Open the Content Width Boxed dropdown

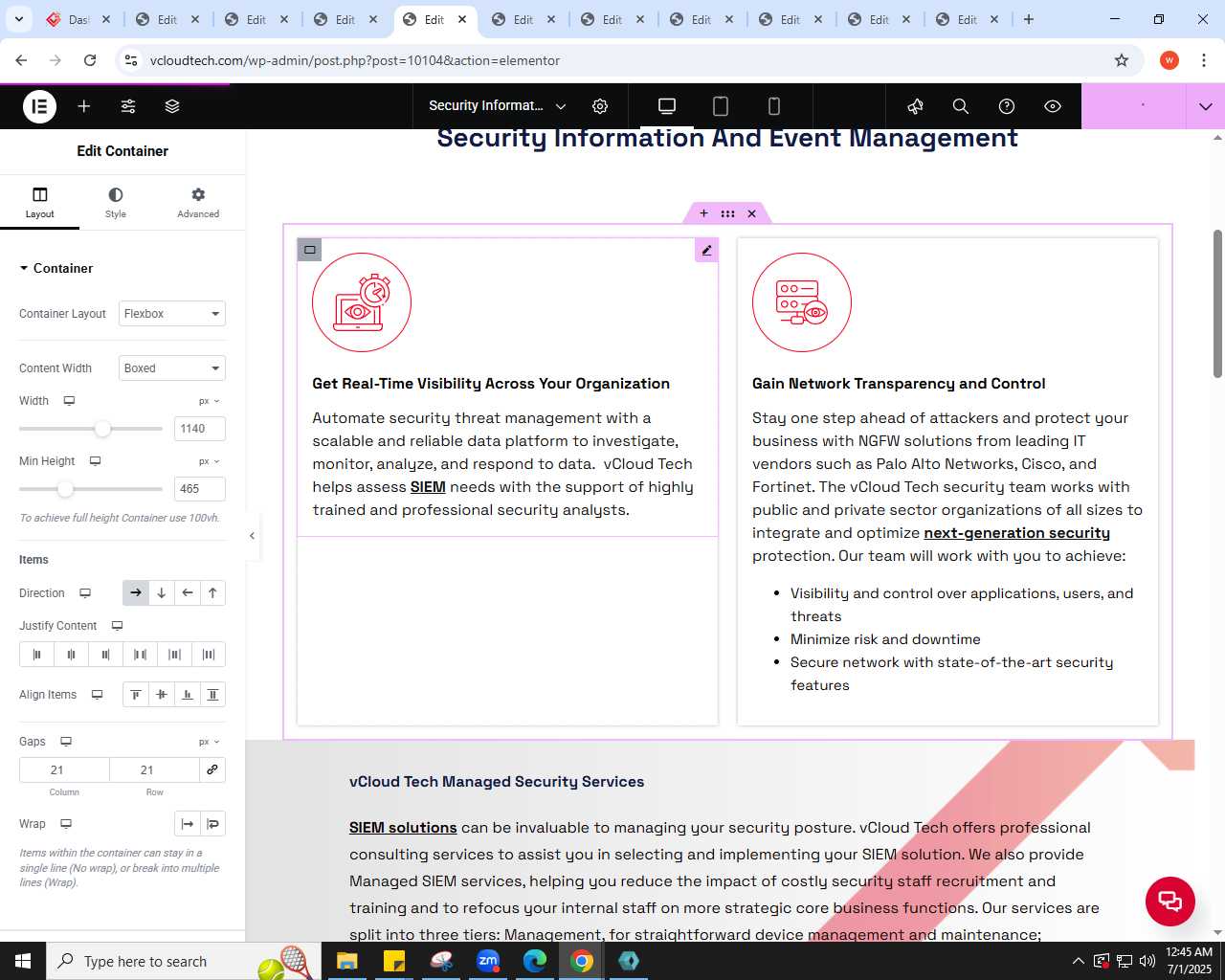[x=172, y=368]
